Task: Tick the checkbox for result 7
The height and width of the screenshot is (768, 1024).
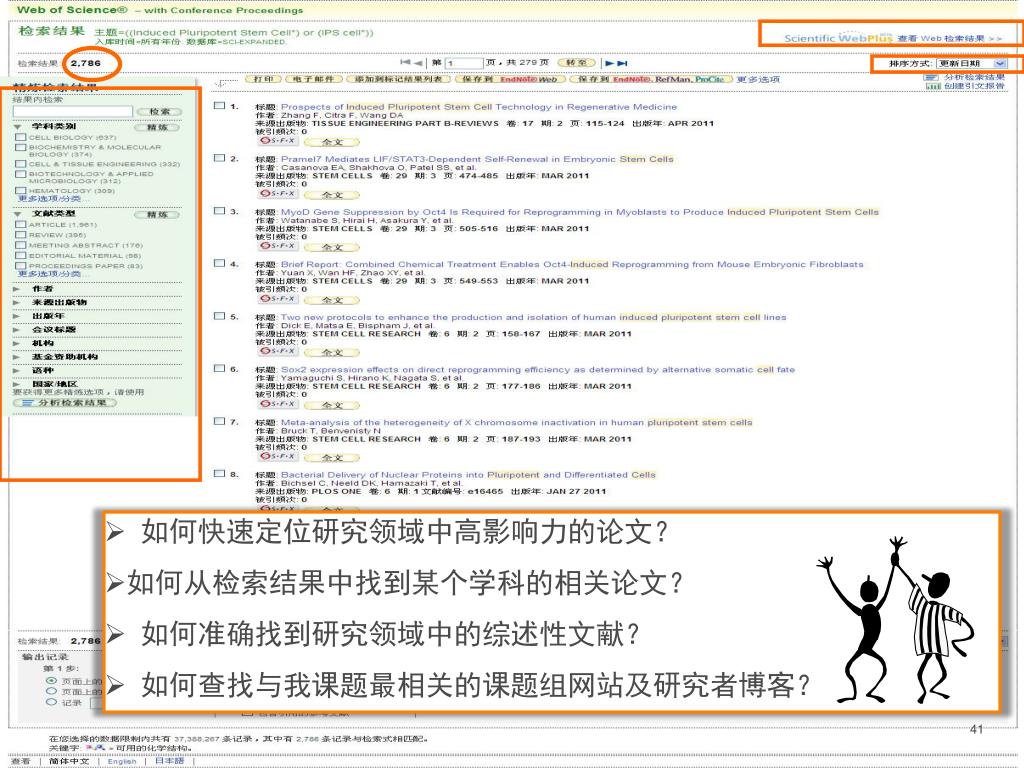Action: click(x=219, y=421)
